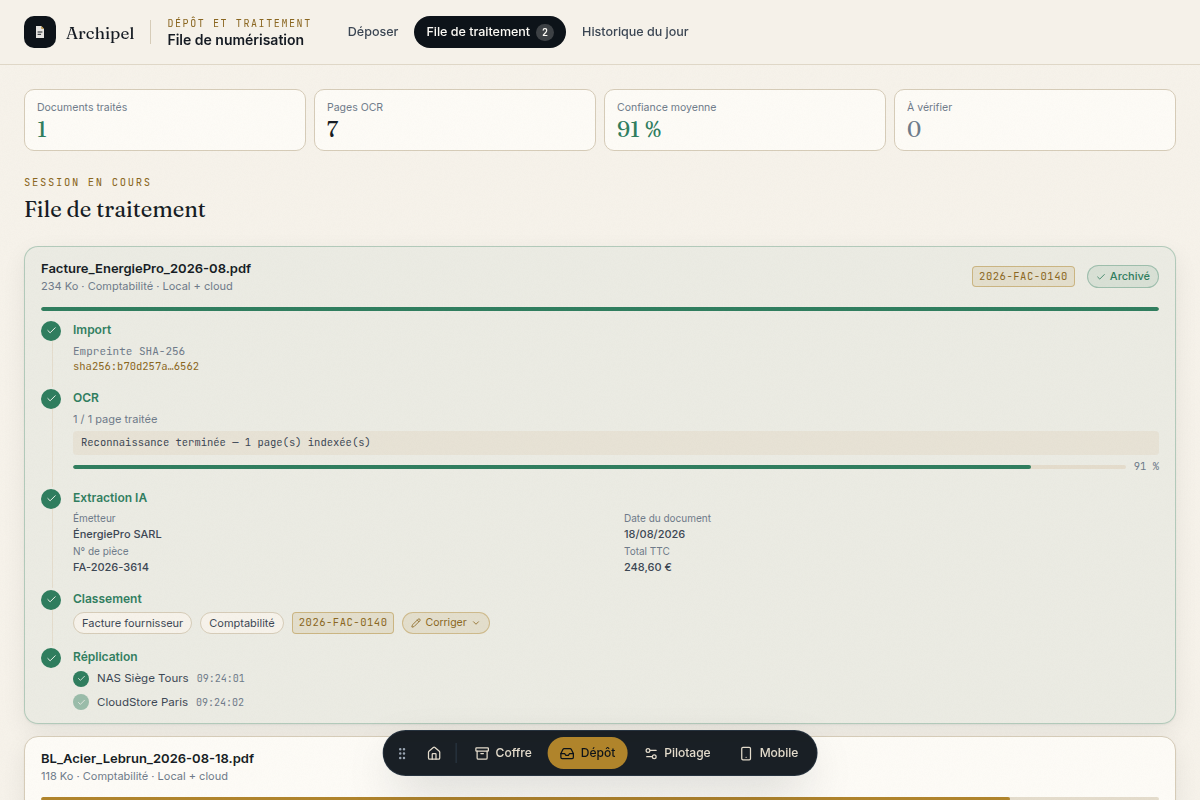The height and width of the screenshot is (800, 1200).
Task: Select Dépôt in the bottom dock
Action: pos(588,753)
